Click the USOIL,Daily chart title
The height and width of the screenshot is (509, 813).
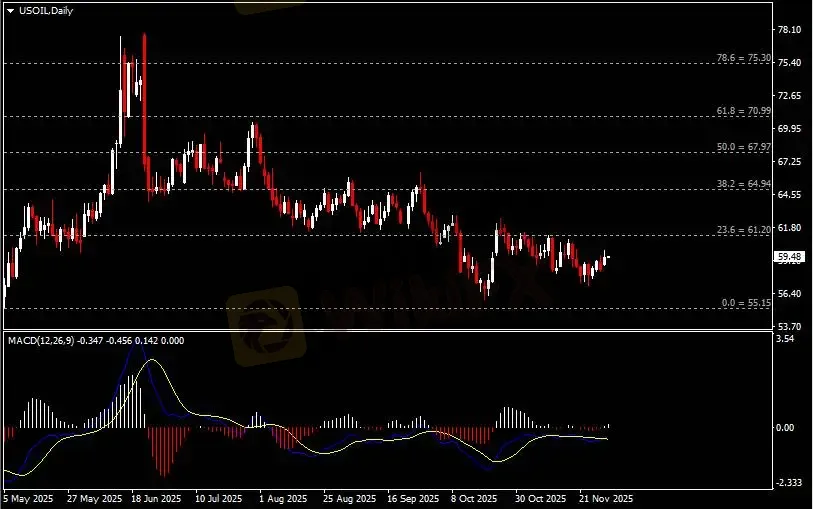[45, 10]
